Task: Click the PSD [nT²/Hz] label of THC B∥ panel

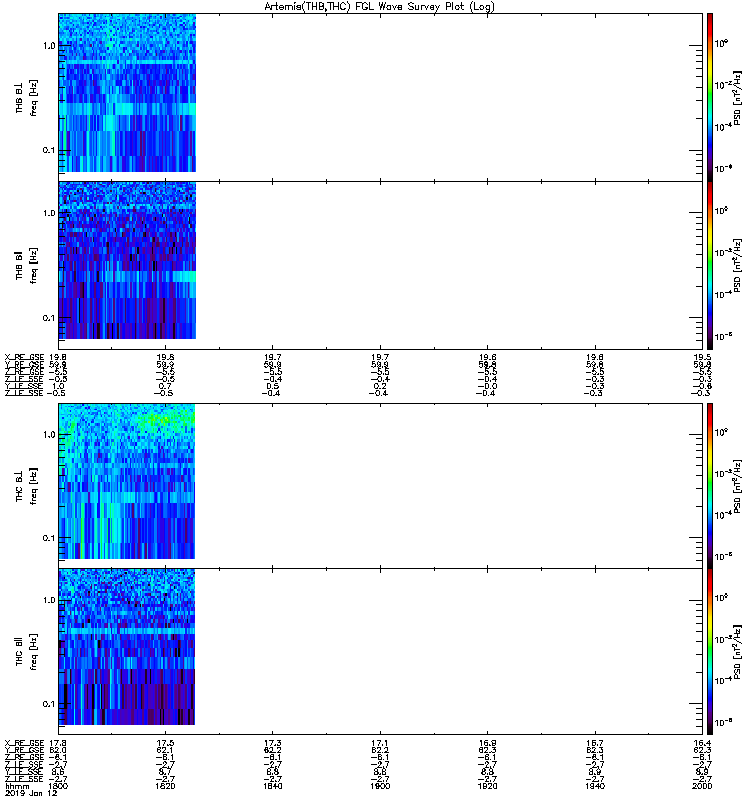Action: point(737,652)
